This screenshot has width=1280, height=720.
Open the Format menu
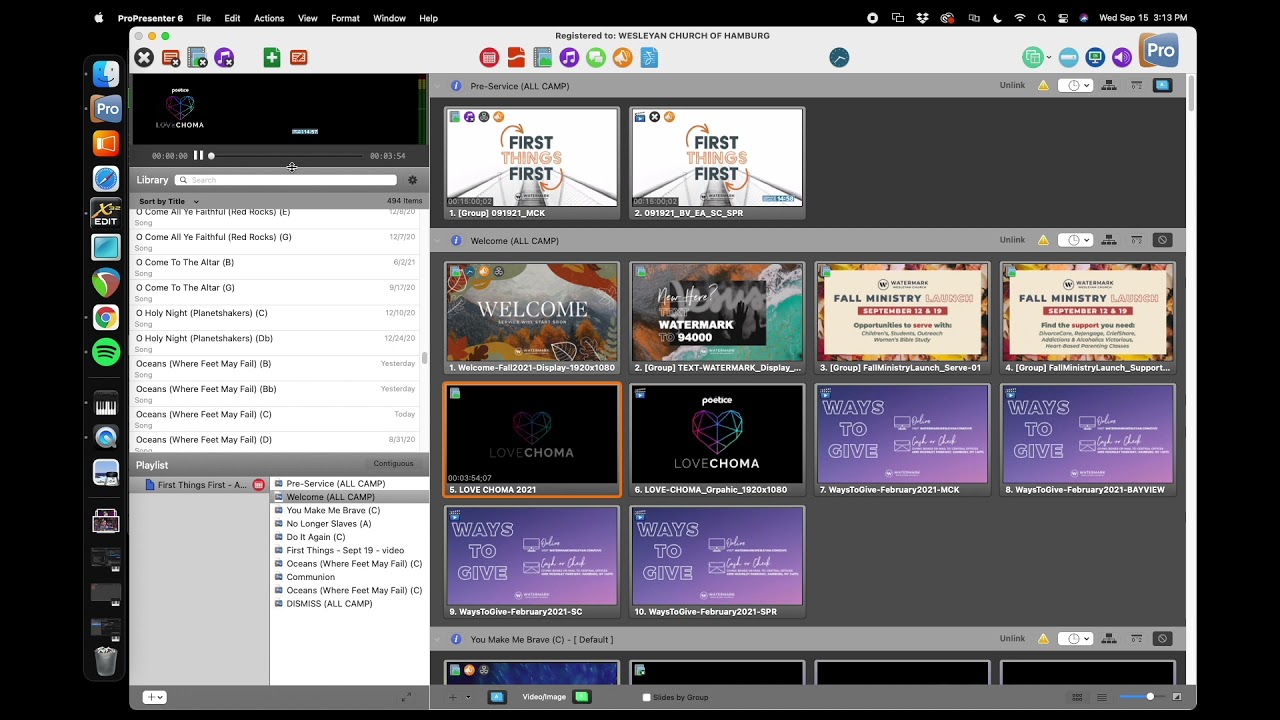pyautogui.click(x=345, y=18)
